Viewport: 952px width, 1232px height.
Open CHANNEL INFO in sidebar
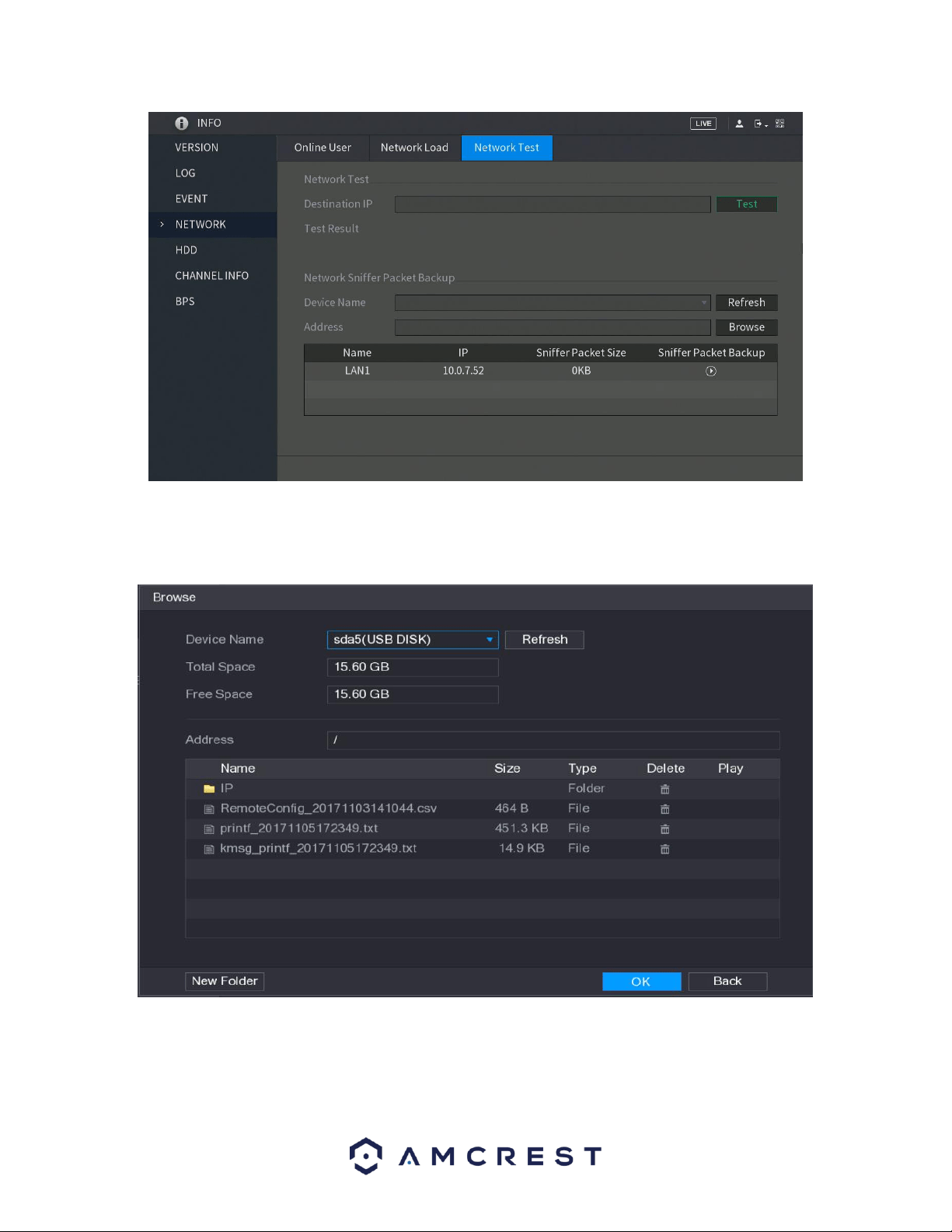click(213, 276)
